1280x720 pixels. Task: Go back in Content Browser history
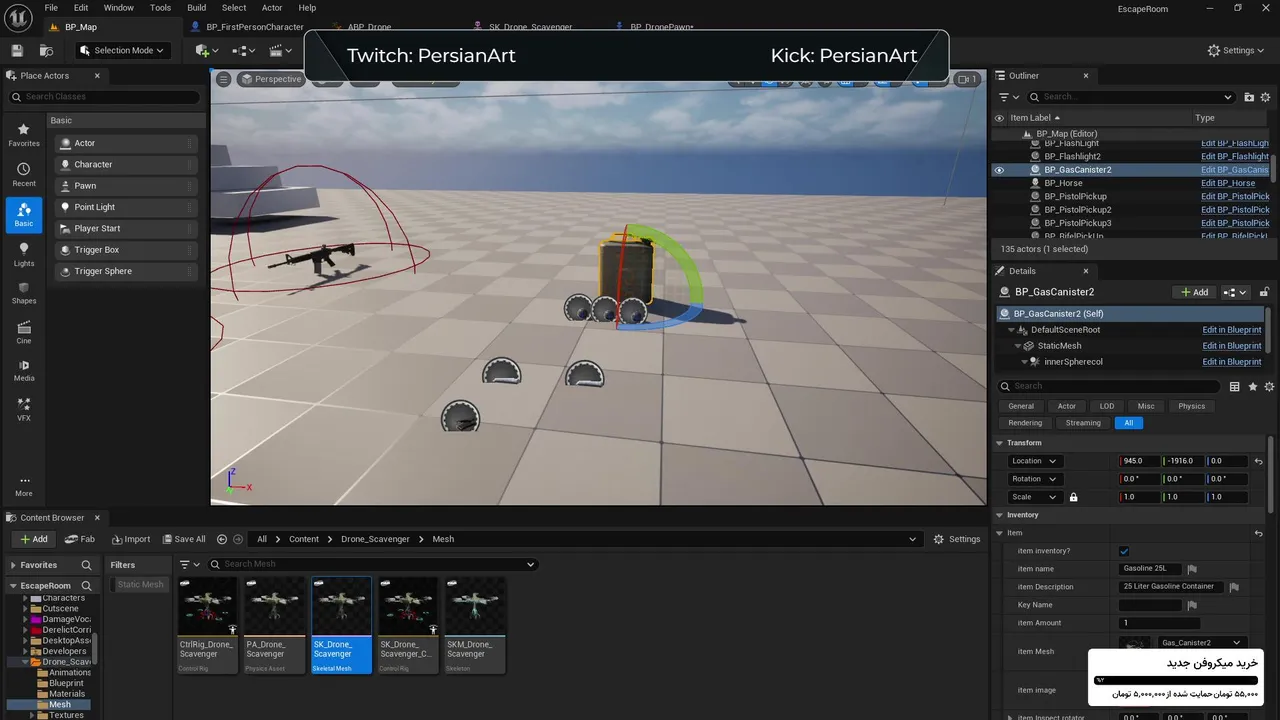pyautogui.click(x=222, y=539)
